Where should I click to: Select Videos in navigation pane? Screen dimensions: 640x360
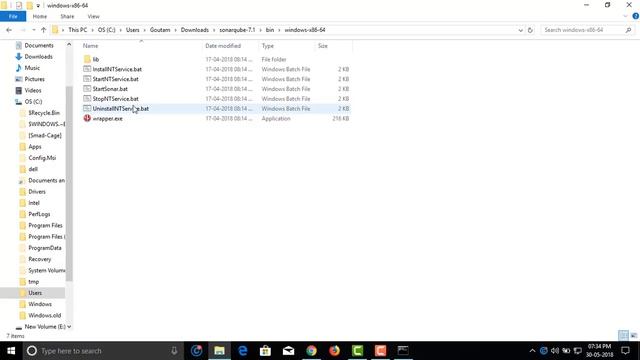point(33,90)
